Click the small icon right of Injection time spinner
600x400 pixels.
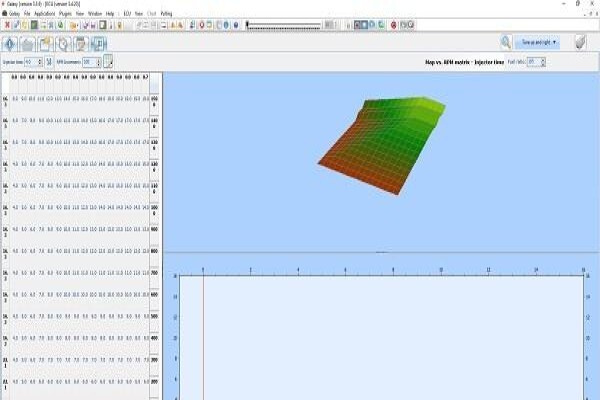click(x=49, y=62)
